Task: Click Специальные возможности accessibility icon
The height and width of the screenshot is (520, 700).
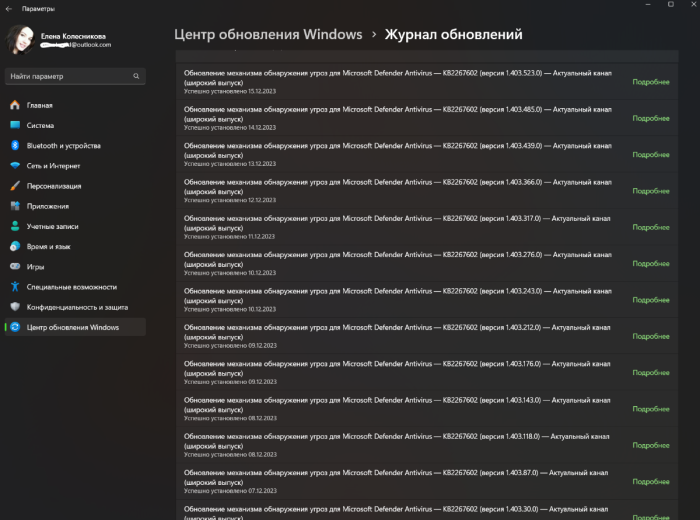Action: [15, 287]
